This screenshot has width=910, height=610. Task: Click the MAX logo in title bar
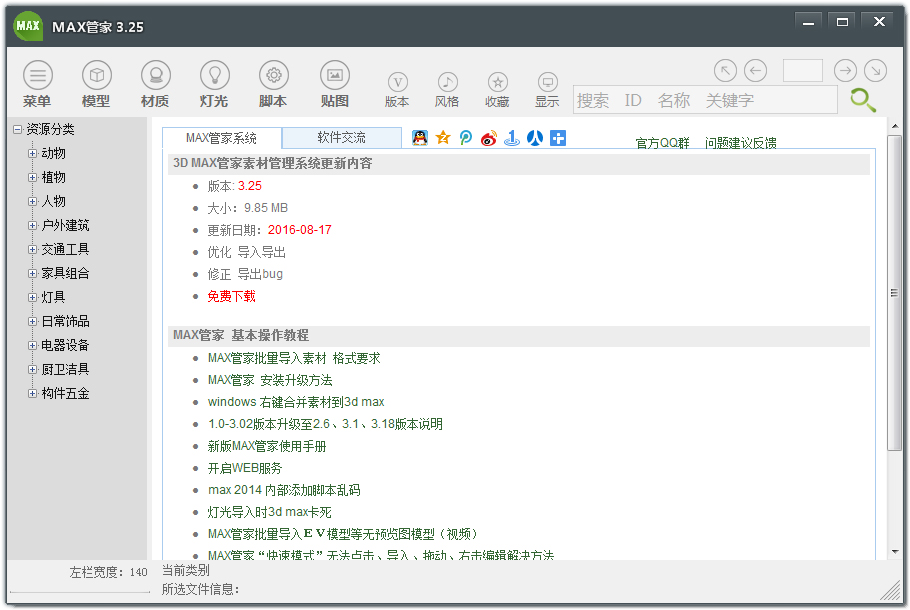pos(28,26)
